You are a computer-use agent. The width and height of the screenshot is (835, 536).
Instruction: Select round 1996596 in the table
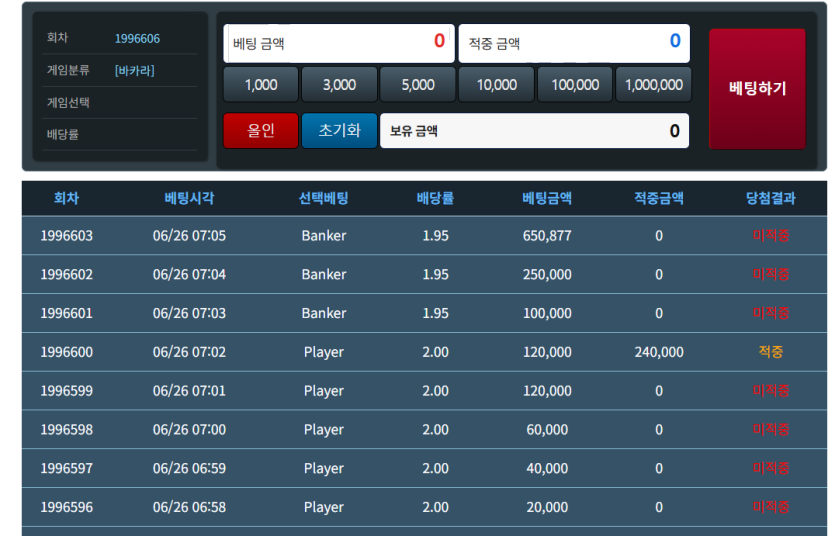point(67,507)
